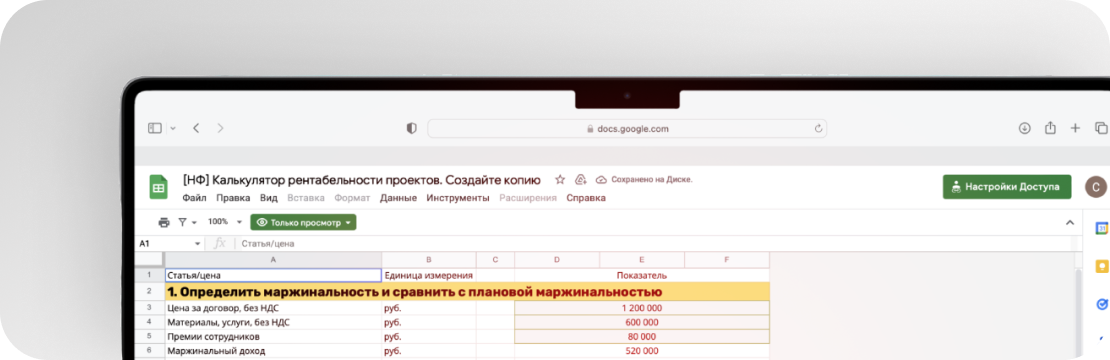Click Сохранено на Диске status text

651,180
